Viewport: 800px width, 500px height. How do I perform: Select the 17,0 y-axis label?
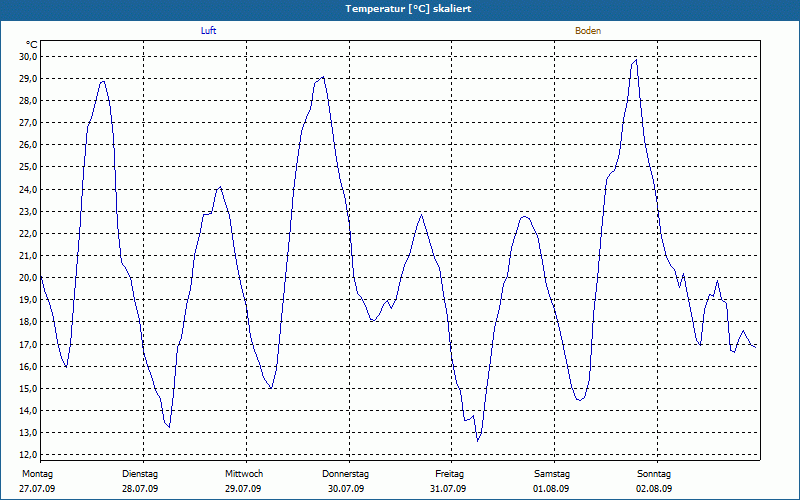pos(28,344)
